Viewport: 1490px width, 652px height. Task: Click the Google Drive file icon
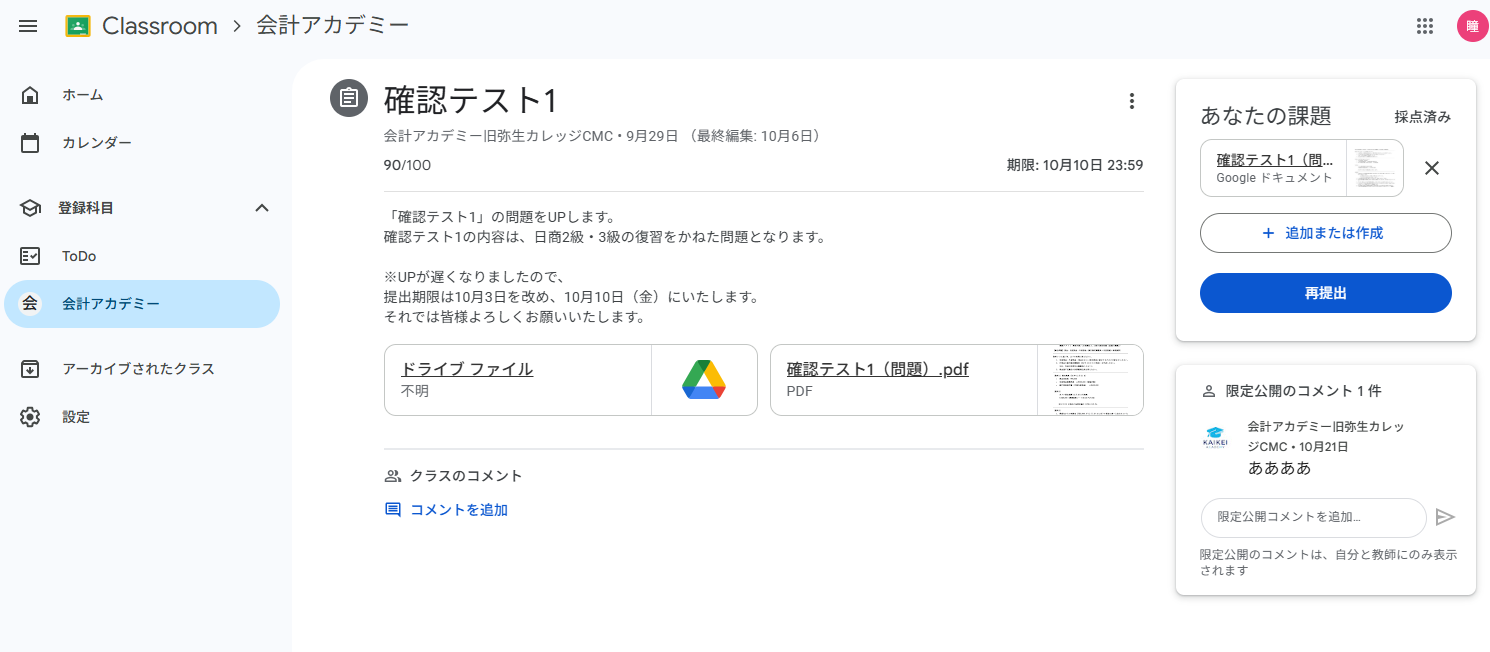point(704,380)
